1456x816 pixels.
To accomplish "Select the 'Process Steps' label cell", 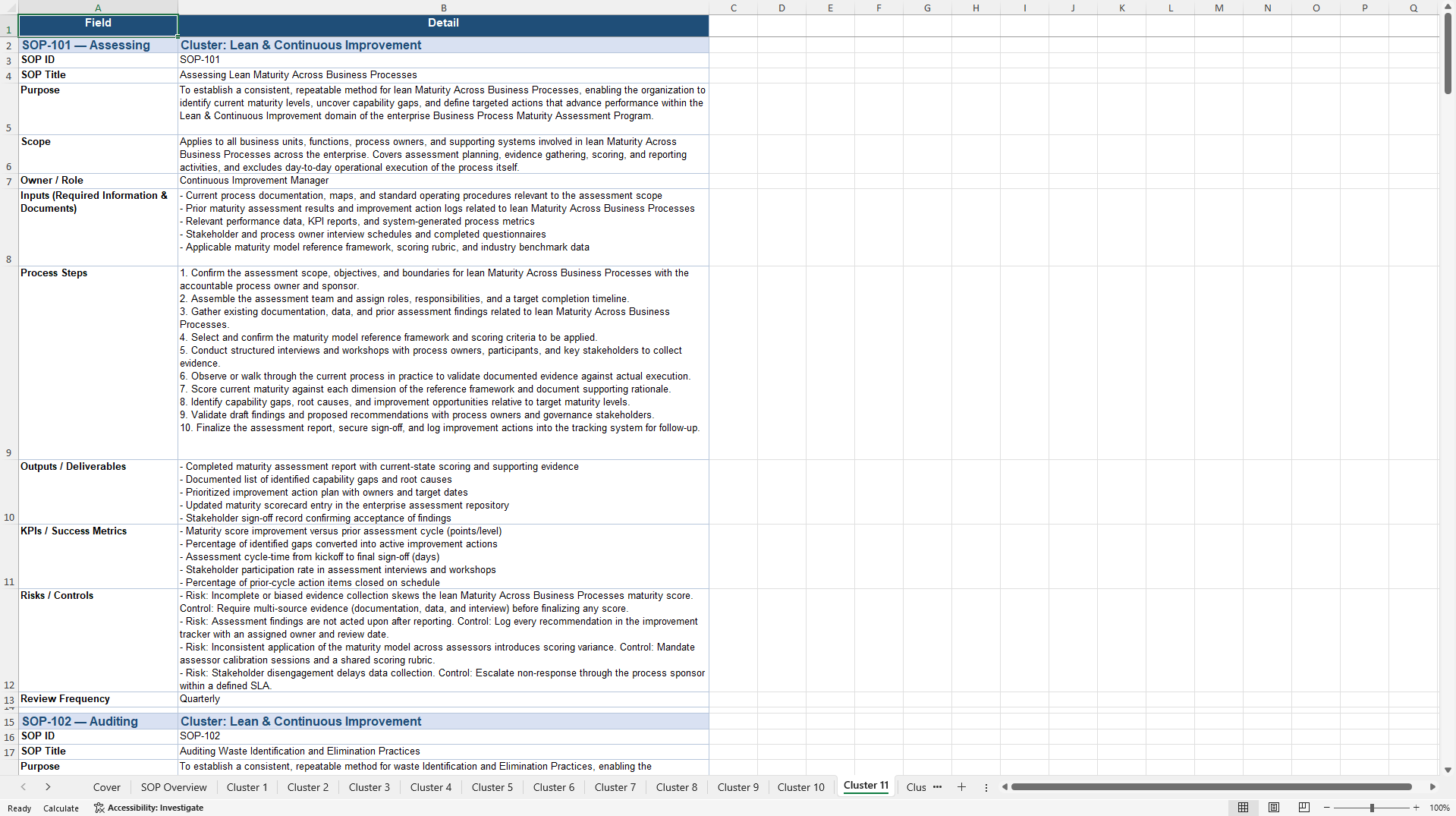I will (98, 363).
